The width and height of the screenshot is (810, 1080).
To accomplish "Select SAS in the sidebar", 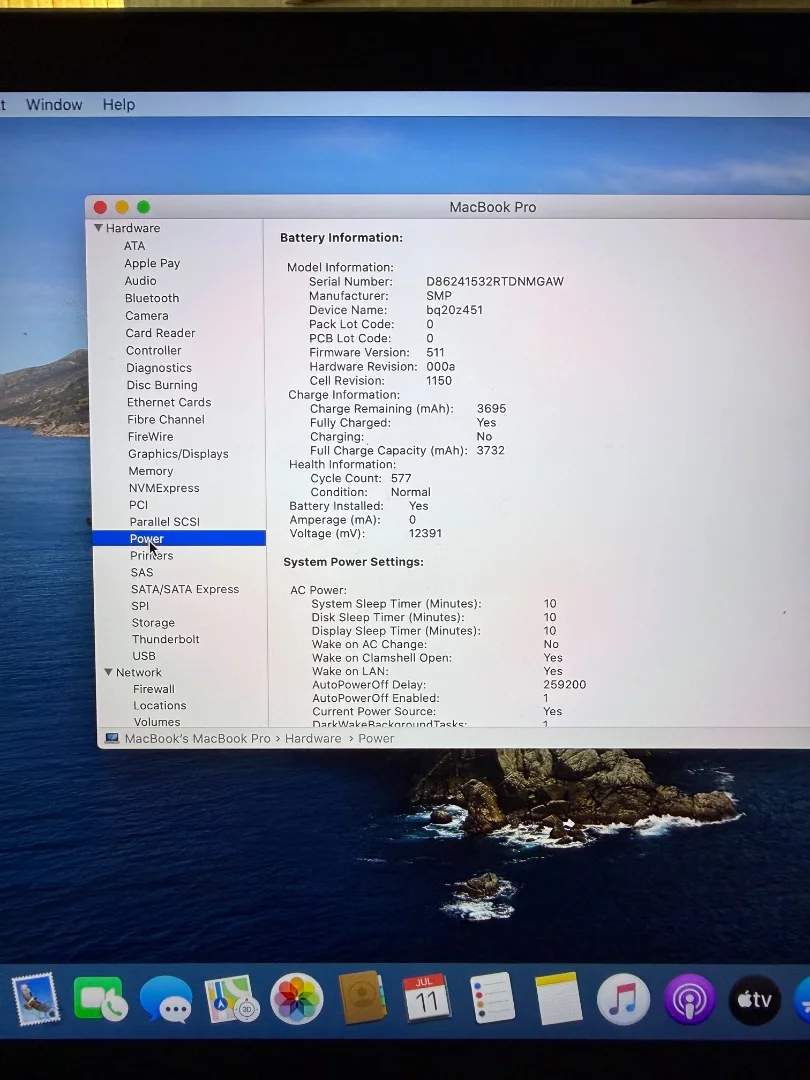I will coord(142,572).
